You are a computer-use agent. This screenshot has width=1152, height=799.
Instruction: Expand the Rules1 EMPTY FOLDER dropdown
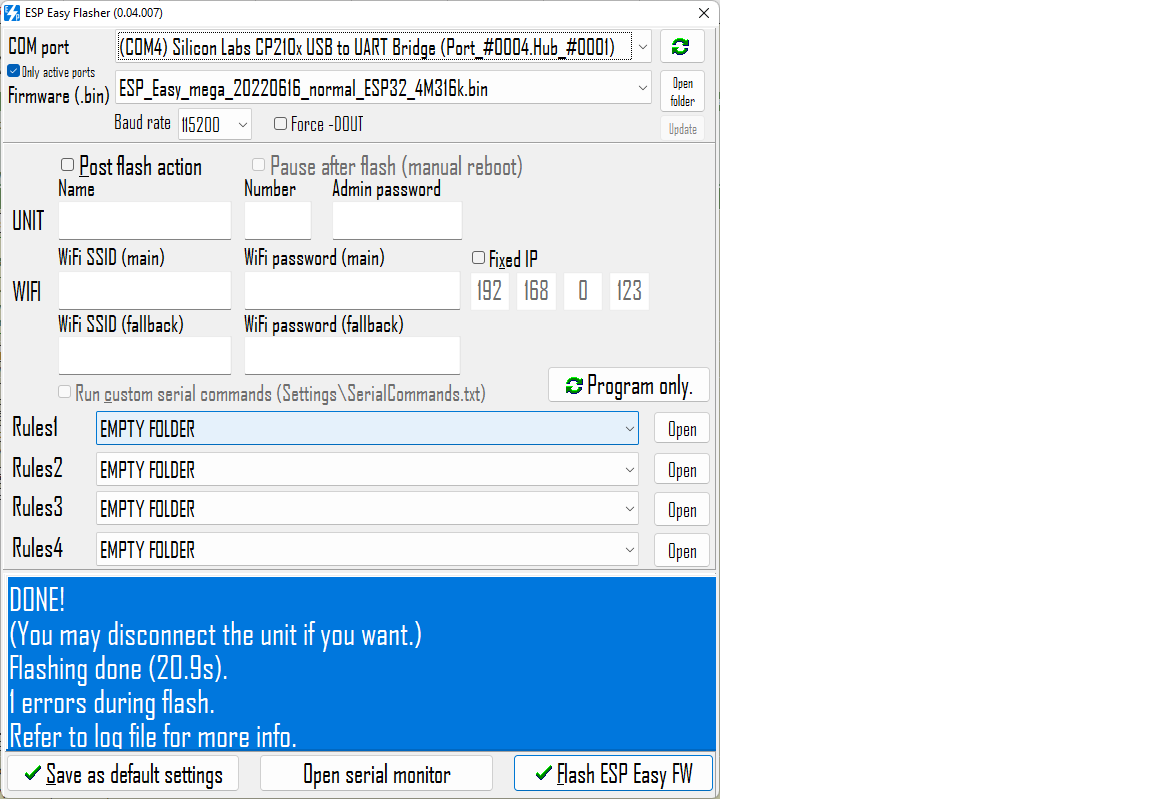coord(630,429)
